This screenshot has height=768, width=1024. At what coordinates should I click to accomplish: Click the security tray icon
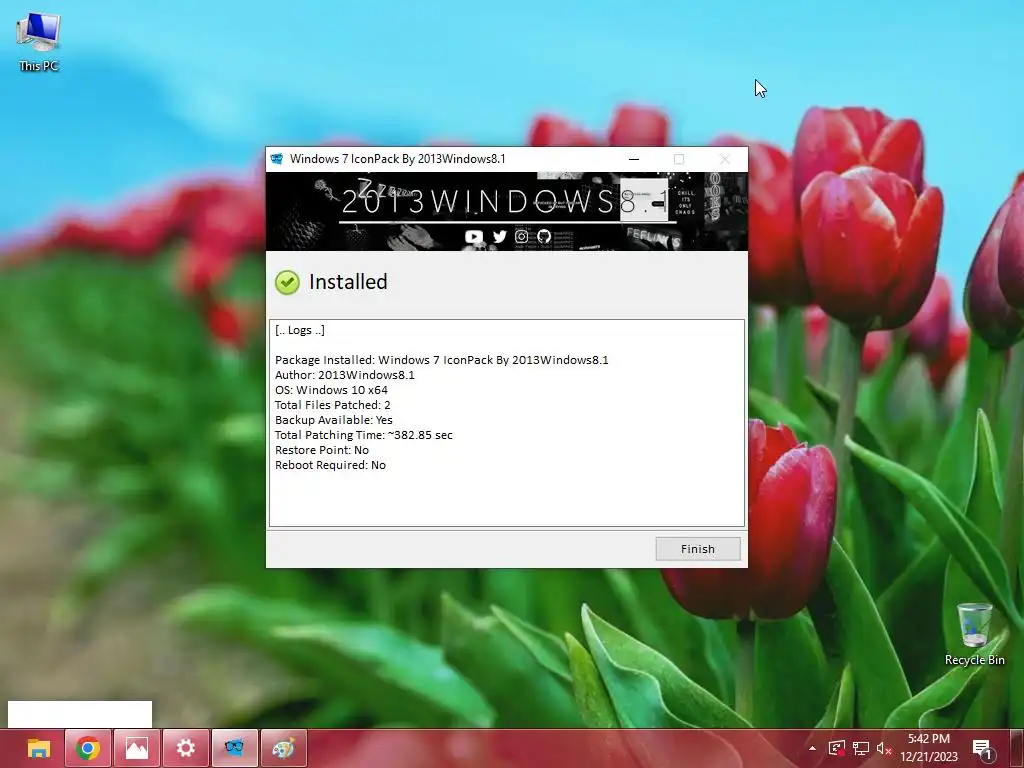837,748
